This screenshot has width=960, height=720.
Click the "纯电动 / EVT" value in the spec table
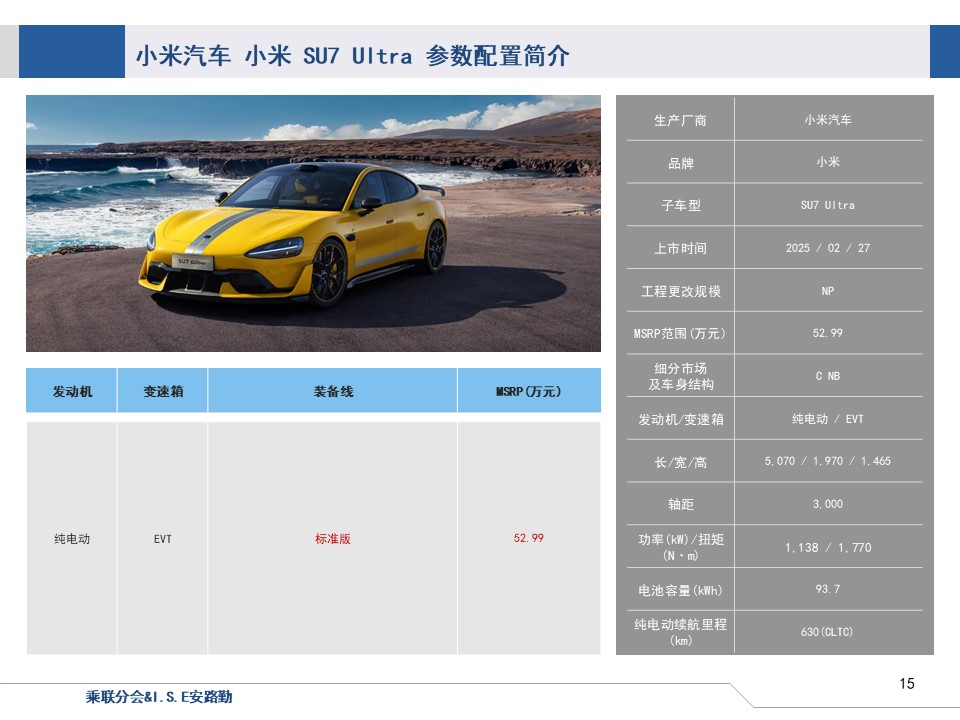pyautogui.click(x=828, y=419)
